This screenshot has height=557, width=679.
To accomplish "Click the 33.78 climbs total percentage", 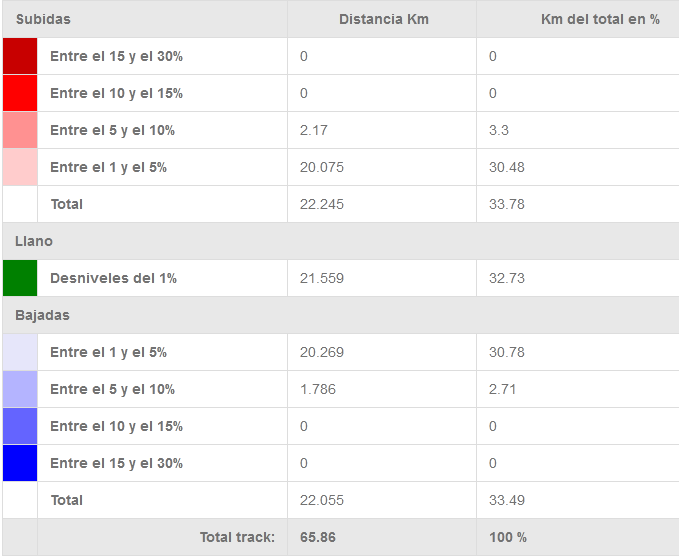I will [x=507, y=204].
